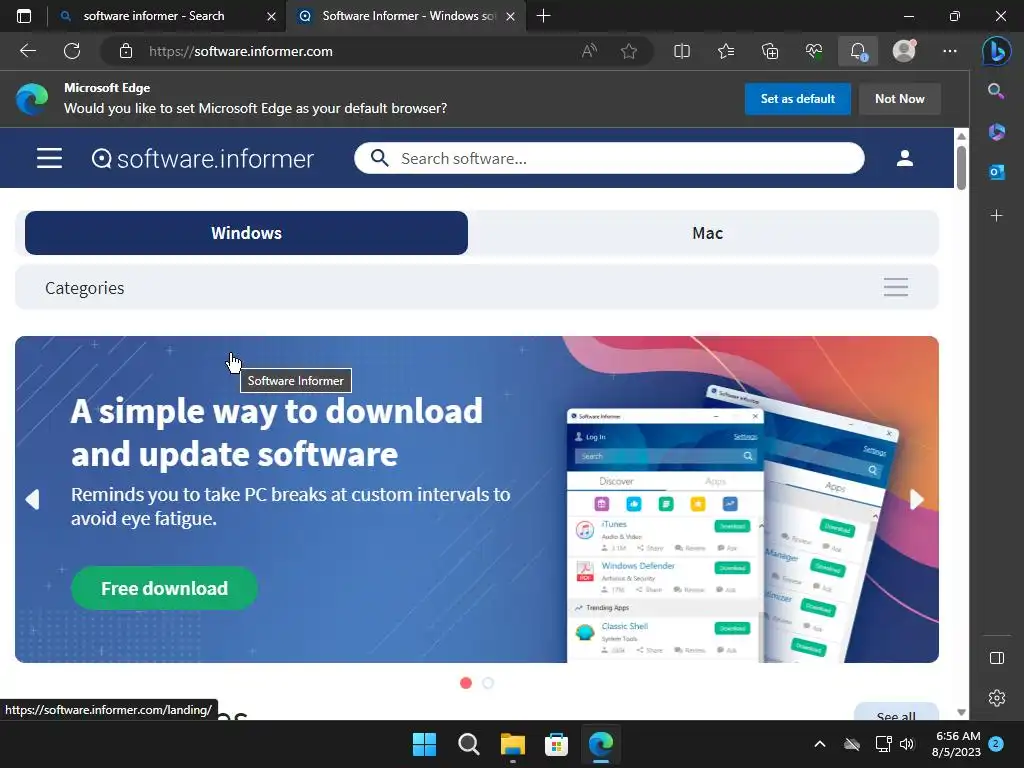The image size is (1024, 768).
Task: Close the software informer - Search tab
Action: click(271, 16)
